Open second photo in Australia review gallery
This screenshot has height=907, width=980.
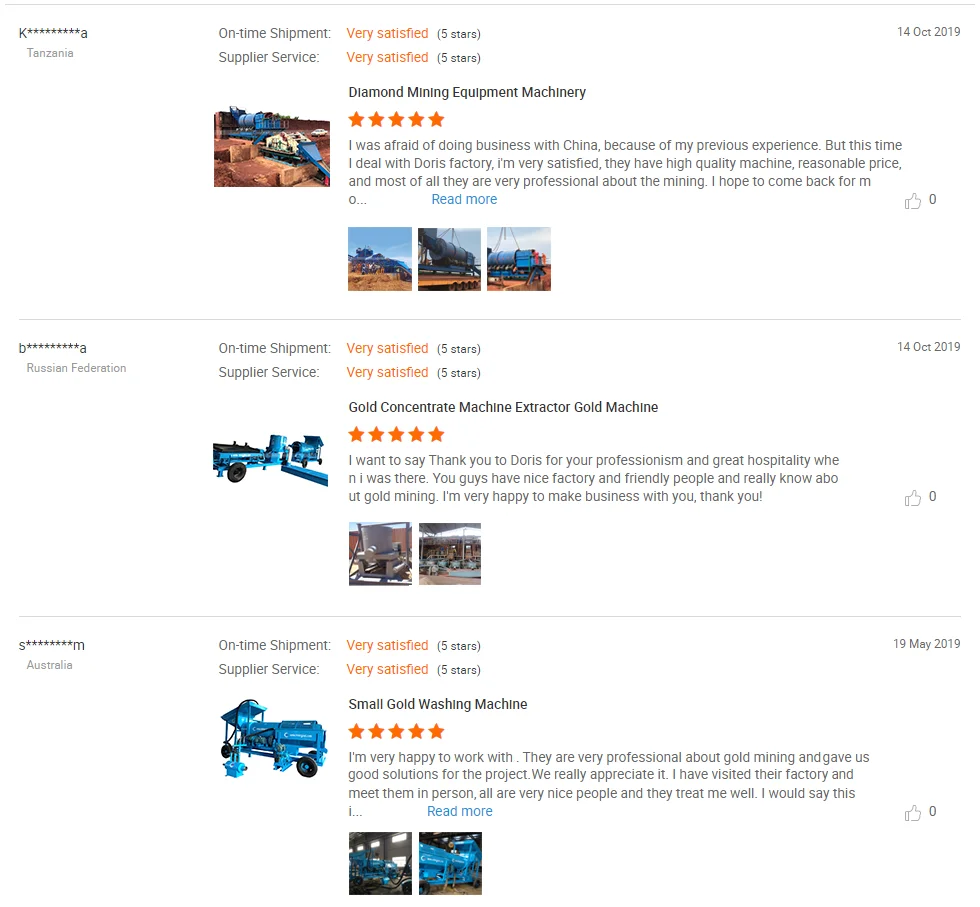[x=450, y=863]
